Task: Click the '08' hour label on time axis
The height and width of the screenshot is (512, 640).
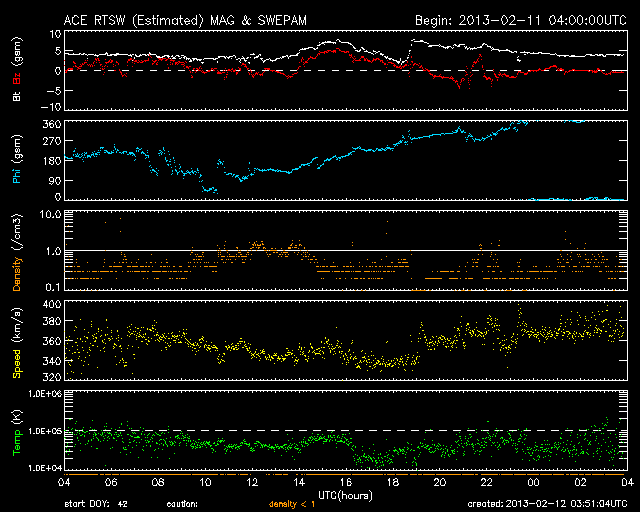Action: point(158,483)
